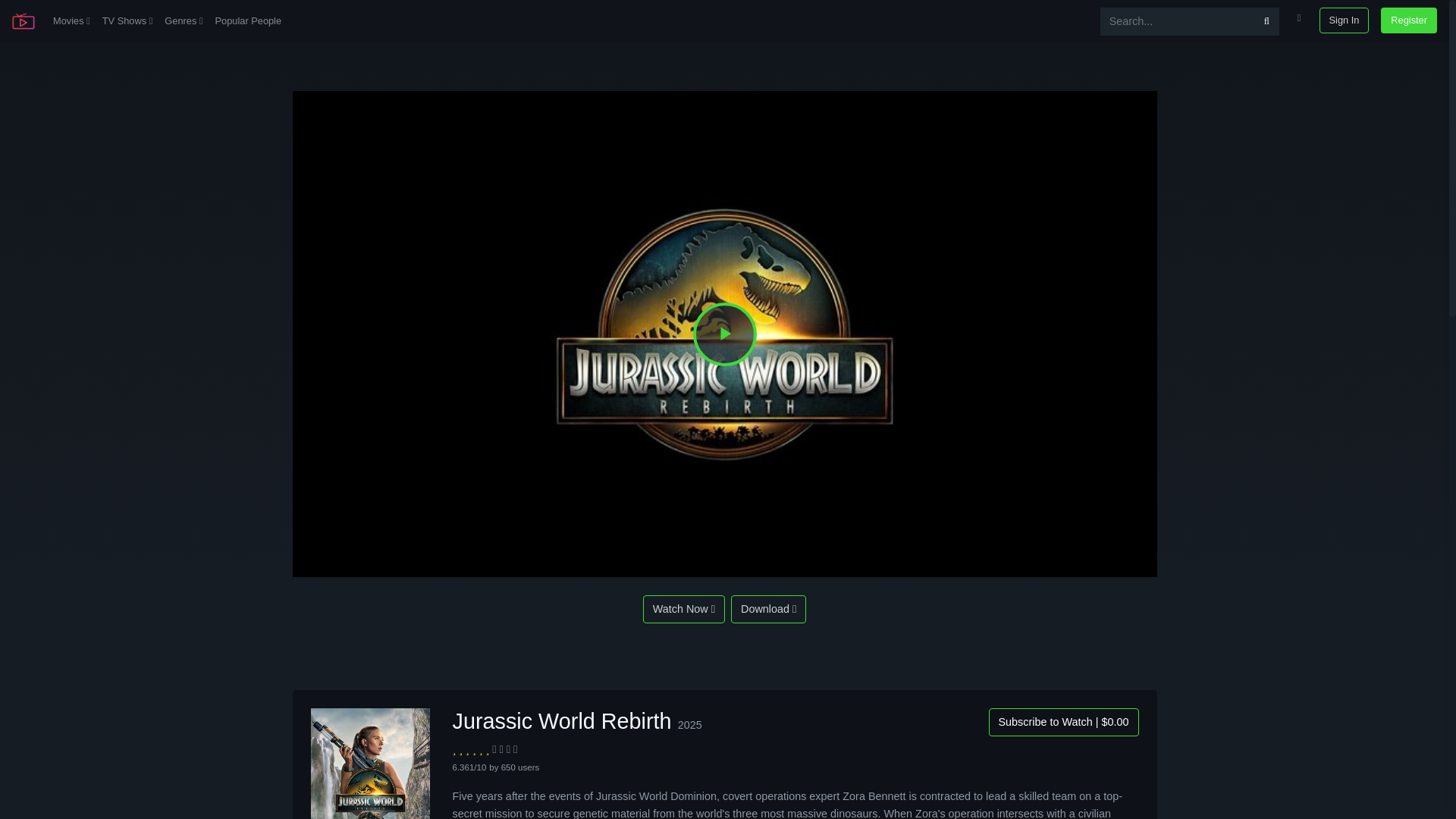This screenshot has height=819, width=1456.
Task: Click the Watch Now button
Action: pyautogui.click(x=684, y=609)
